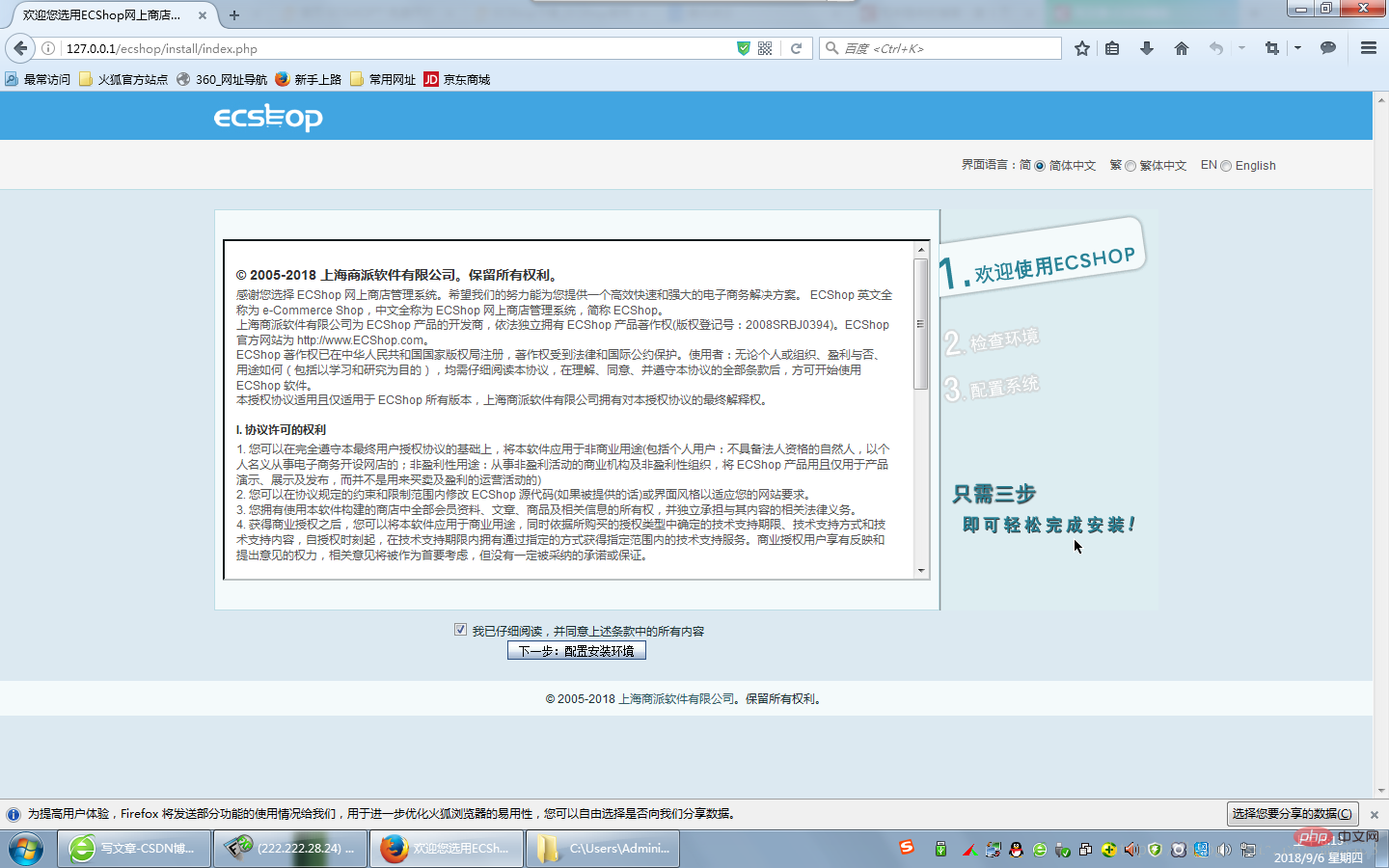Open the 常用网址 bookmark folder
This screenshot has width=1389, height=868.
[x=383, y=79]
